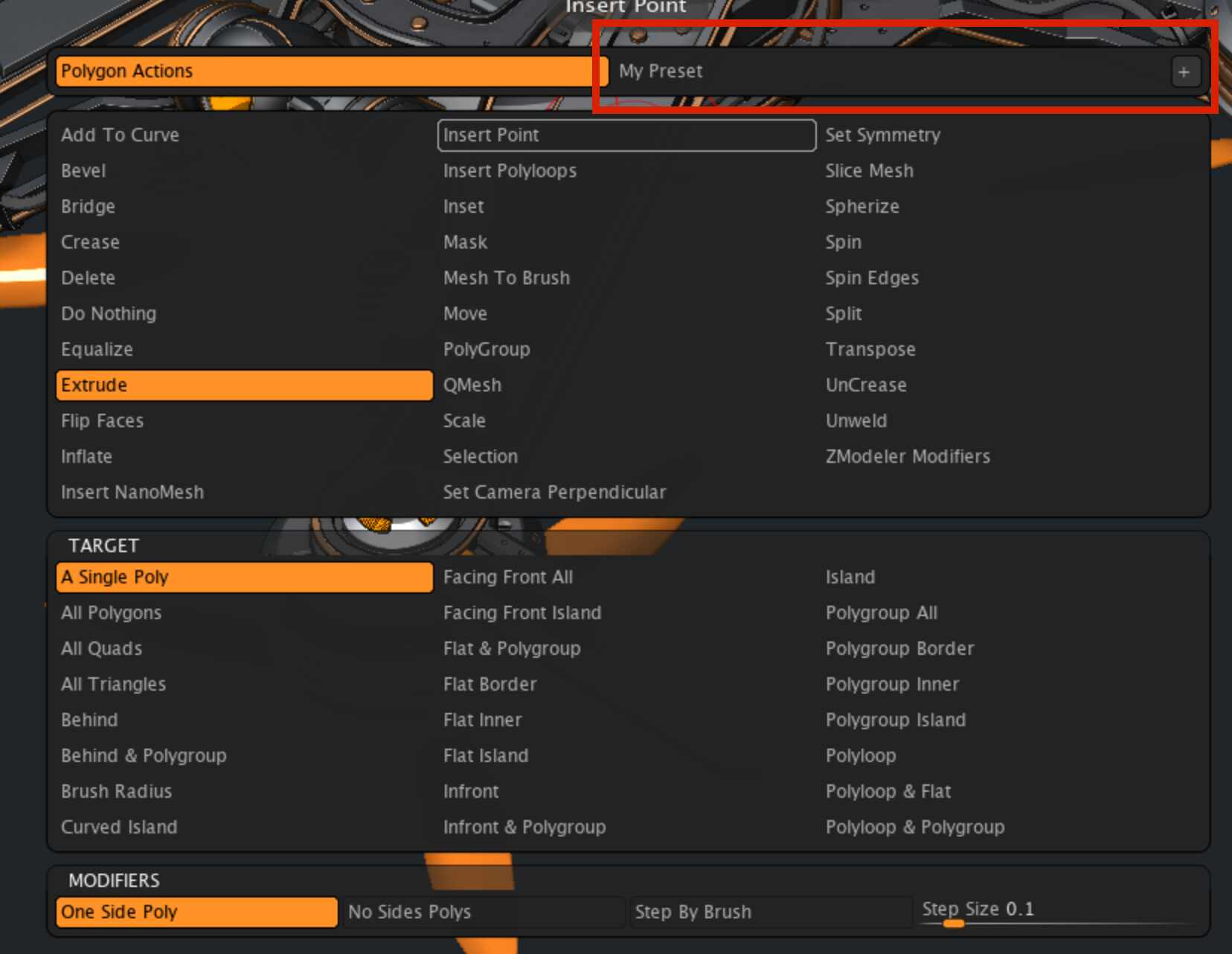Select the QMesh action
The width and height of the screenshot is (1232, 954).
pos(472,385)
